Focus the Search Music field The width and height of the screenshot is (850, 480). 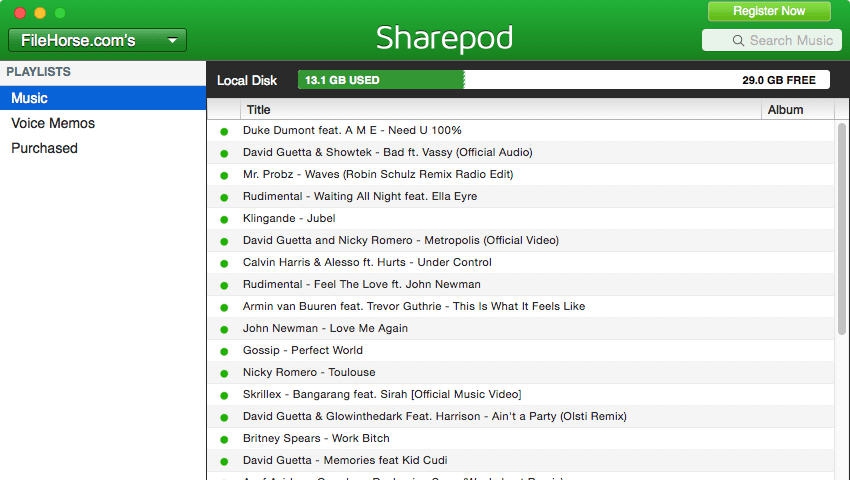coord(771,40)
